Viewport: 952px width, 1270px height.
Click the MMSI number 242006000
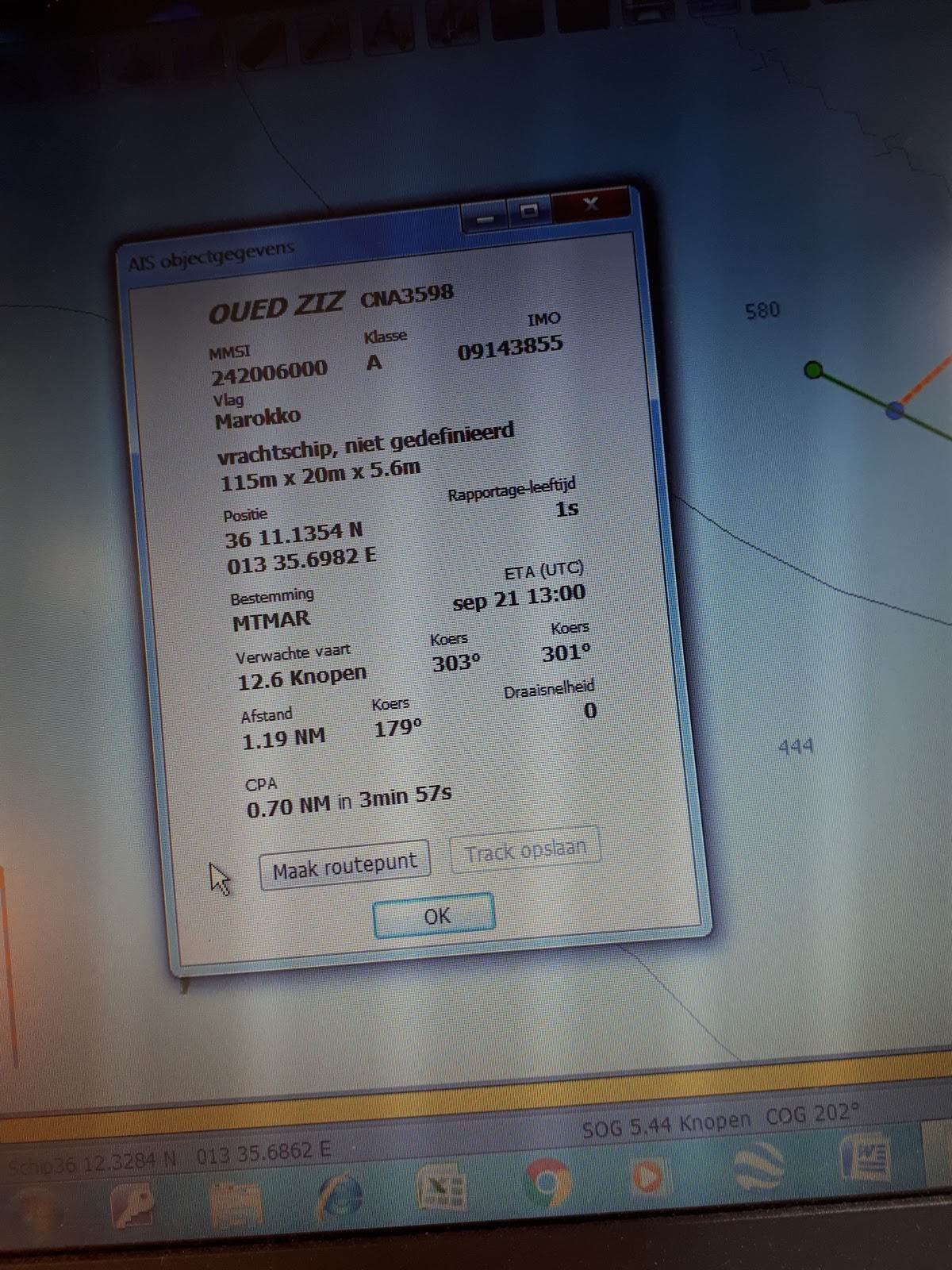pyautogui.click(x=269, y=371)
